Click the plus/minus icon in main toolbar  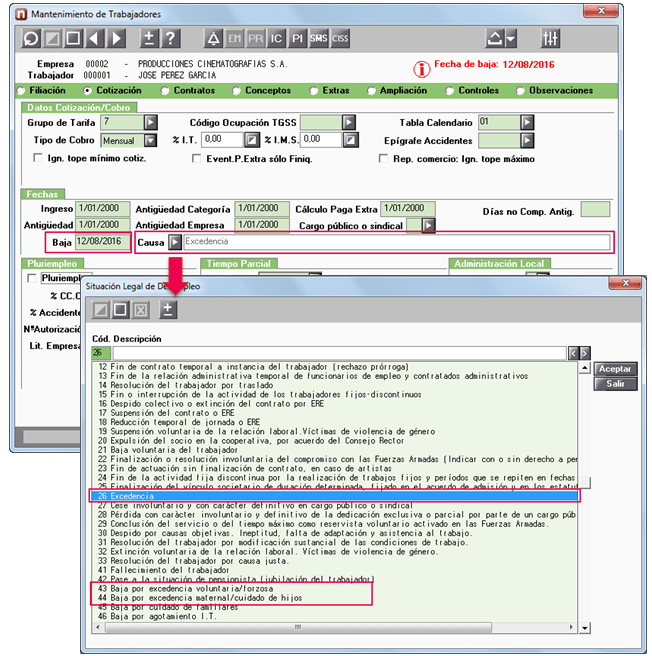[x=149, y=38]
